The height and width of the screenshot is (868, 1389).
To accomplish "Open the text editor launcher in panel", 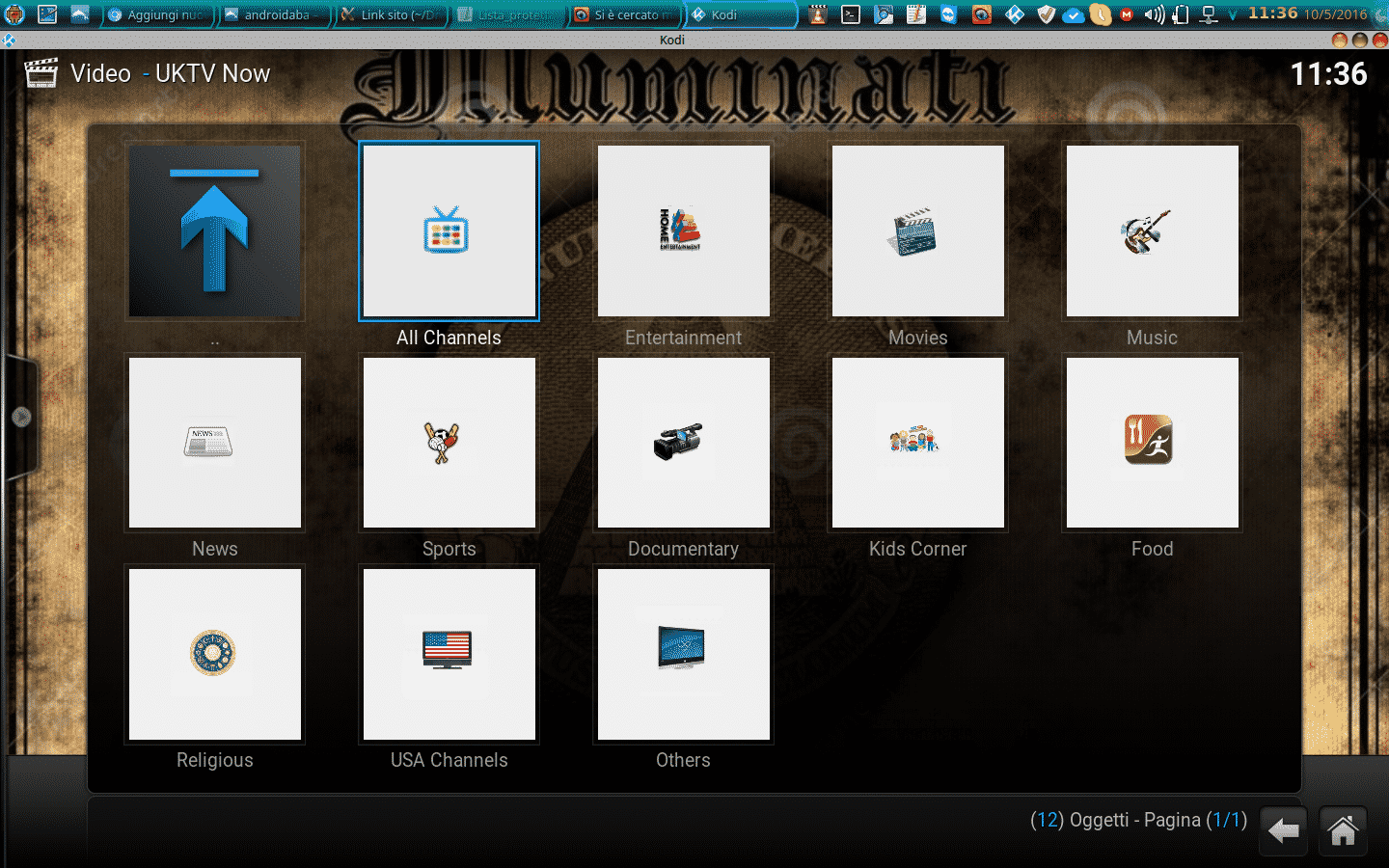I will click(x=916, y=14).
